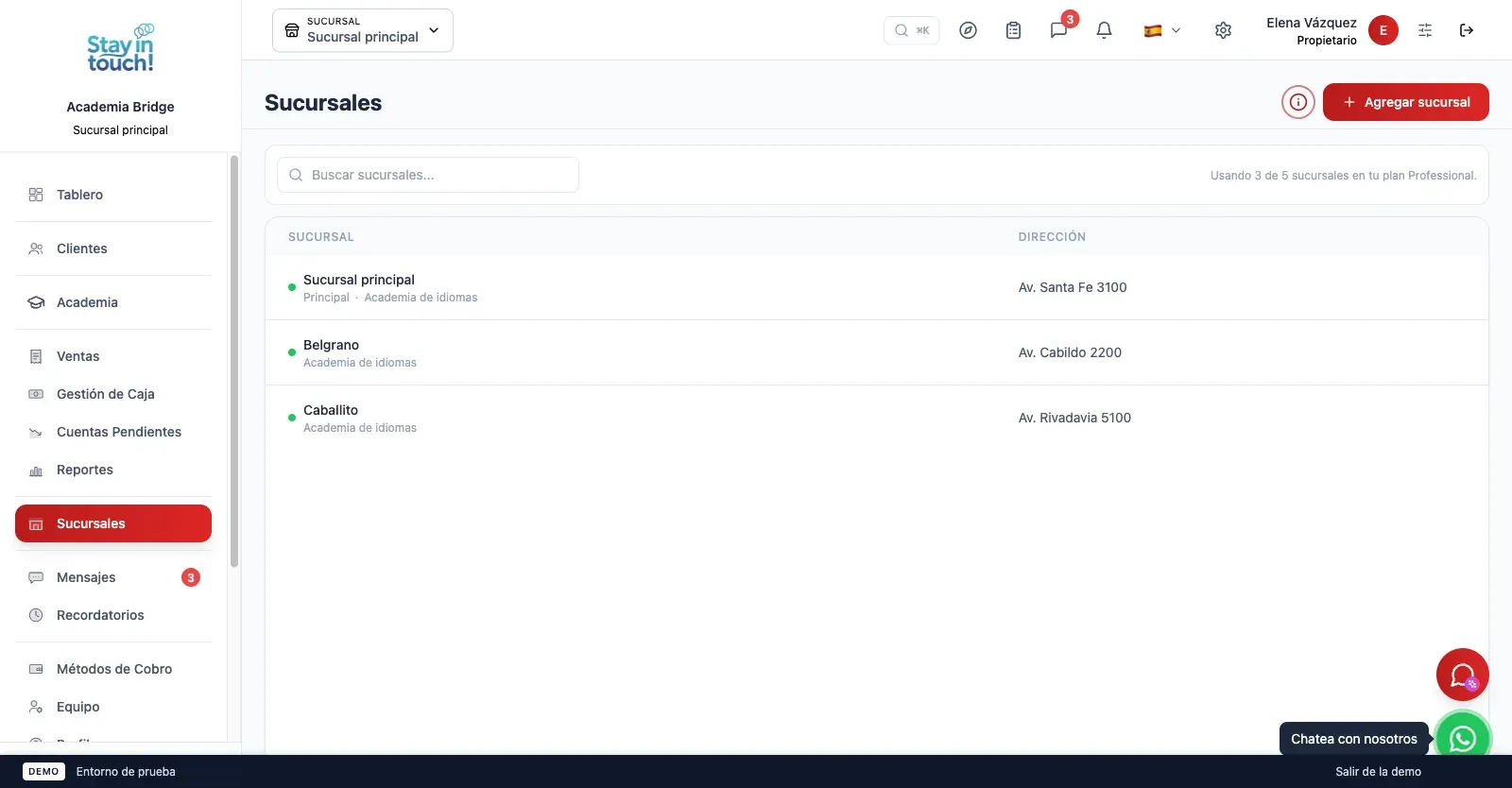Open the clipboard tasks icon in header
Image resolution: width=1512 pixels, height=788 pixels.
pos(1013,30)
